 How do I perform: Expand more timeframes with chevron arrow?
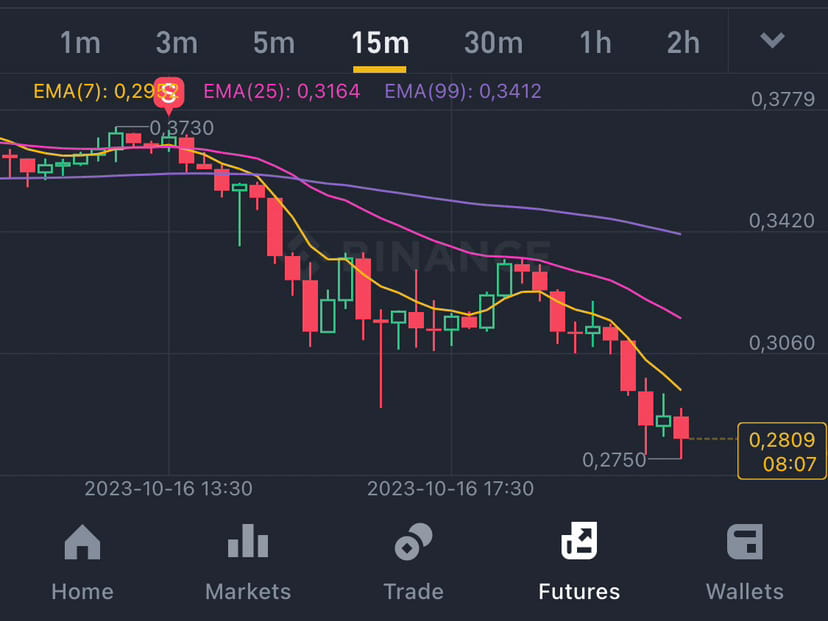coord(772,40)
